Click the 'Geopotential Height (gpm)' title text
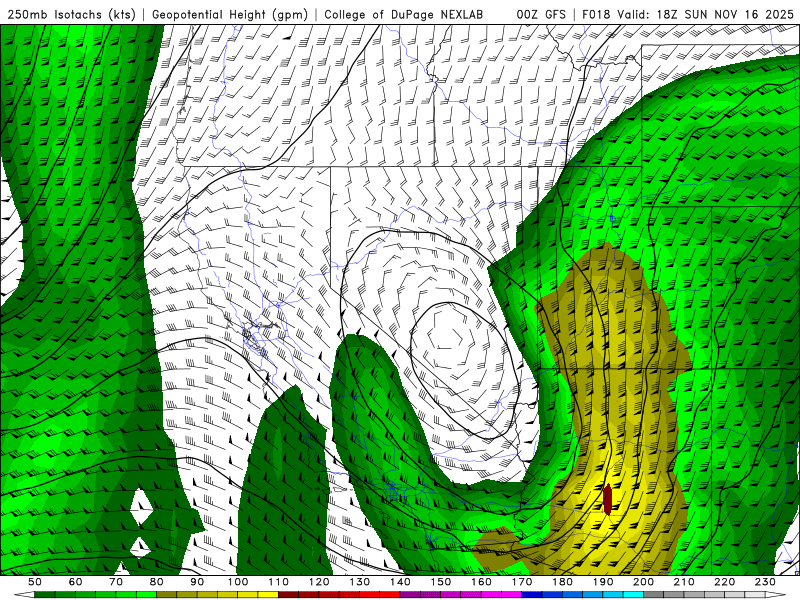Screen dimensions: 800x600 click(x=230, y=14)
